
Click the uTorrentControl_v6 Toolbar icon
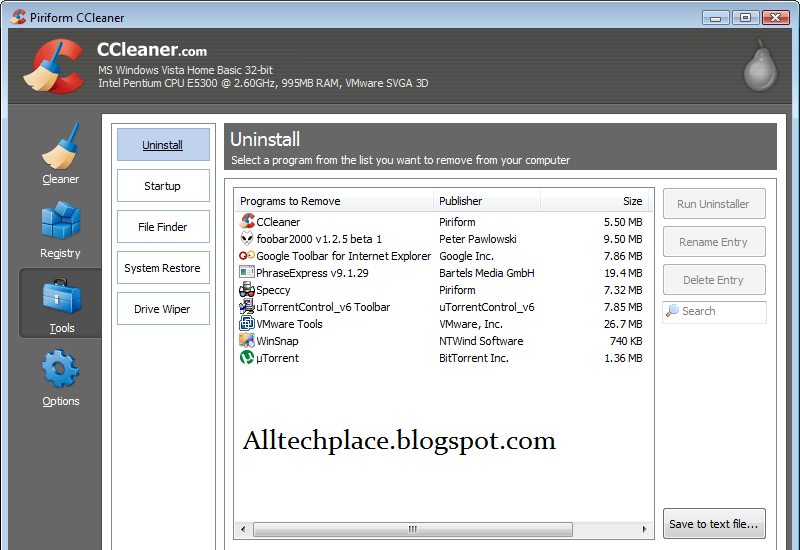click(x=247, y=306)
